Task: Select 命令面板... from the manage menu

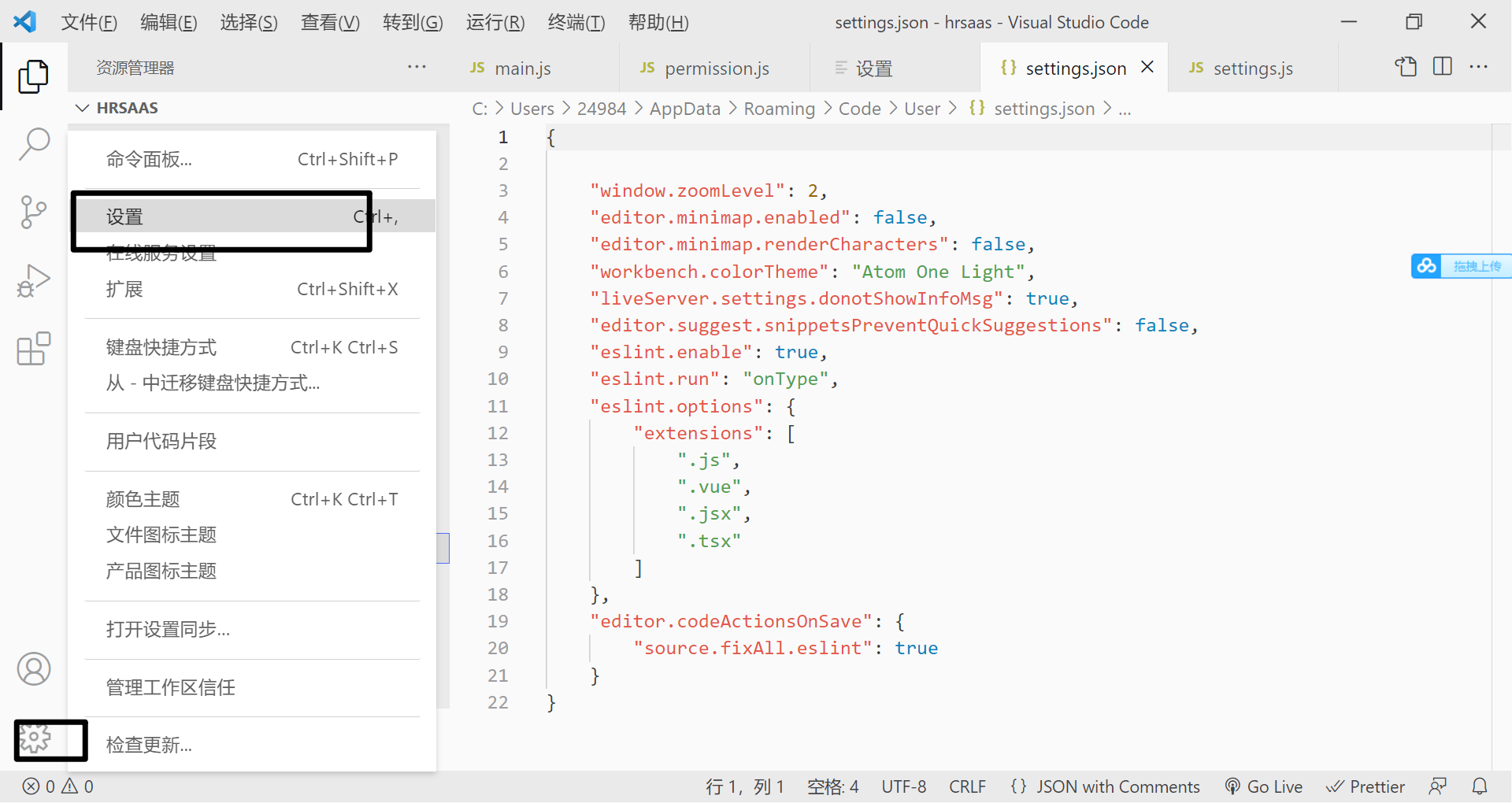Action: tap(252, 159)
